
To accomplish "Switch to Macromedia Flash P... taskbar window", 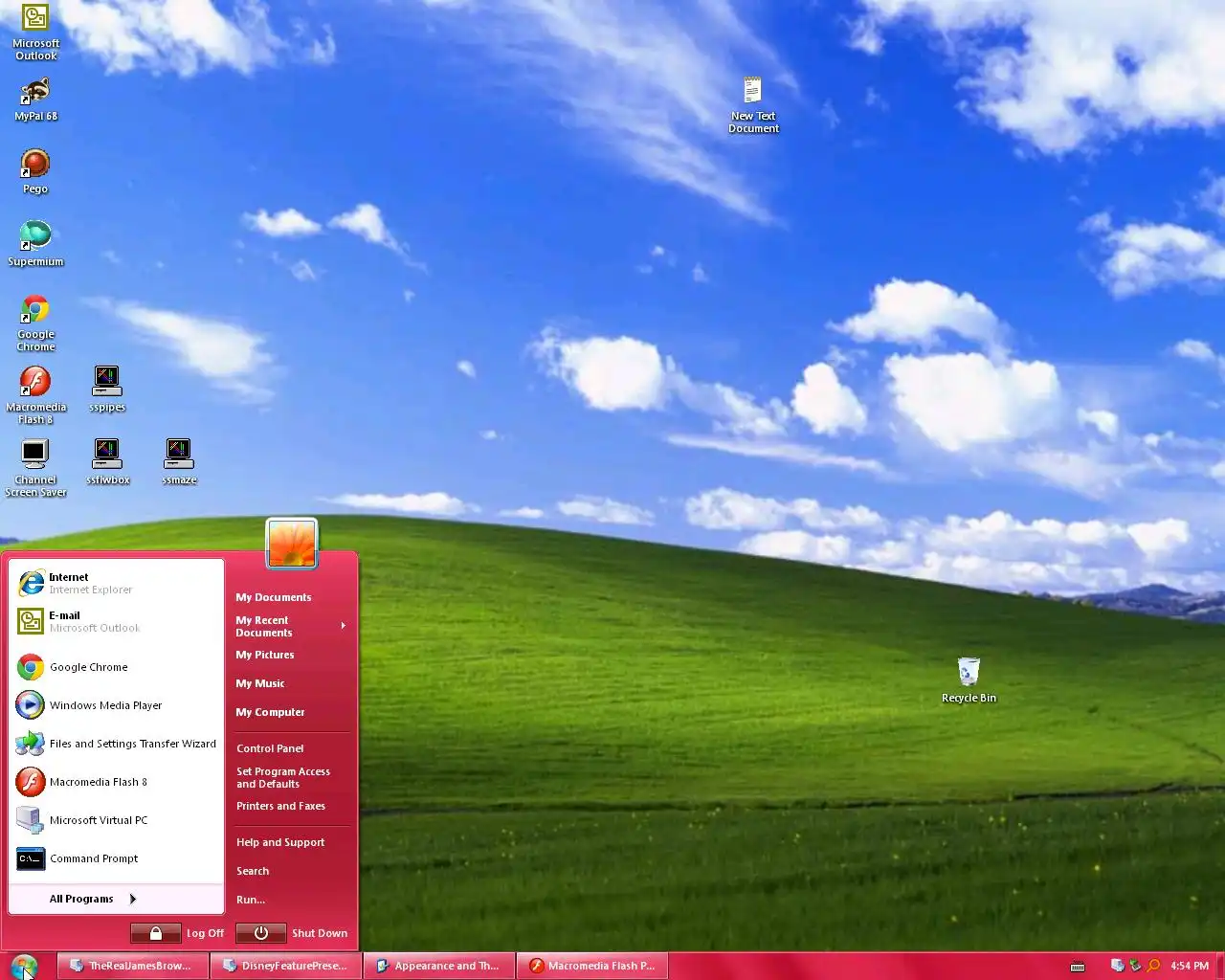I will click(592, 966).
